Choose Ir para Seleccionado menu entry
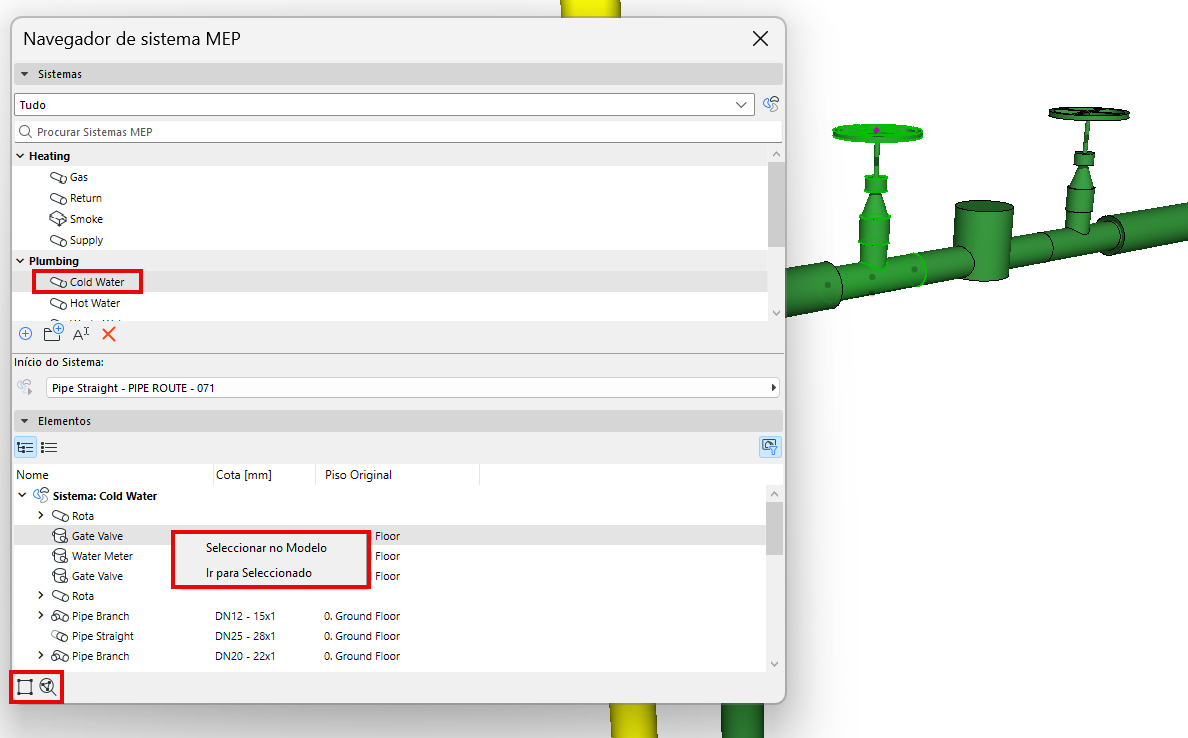This screenshot has width=1188, height=738. click(x=258, y=573)
